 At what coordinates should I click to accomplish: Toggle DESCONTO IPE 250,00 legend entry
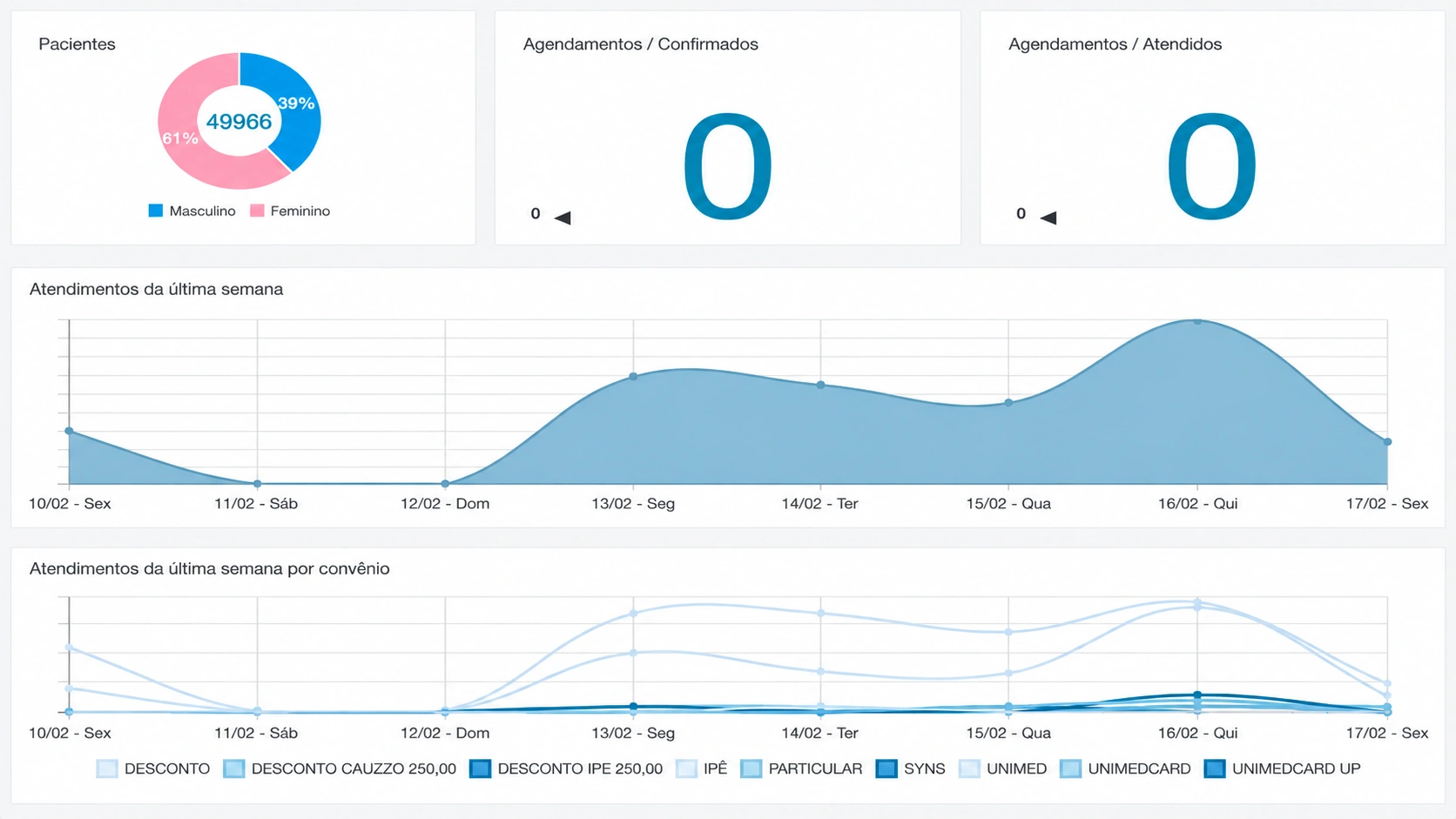566,769
